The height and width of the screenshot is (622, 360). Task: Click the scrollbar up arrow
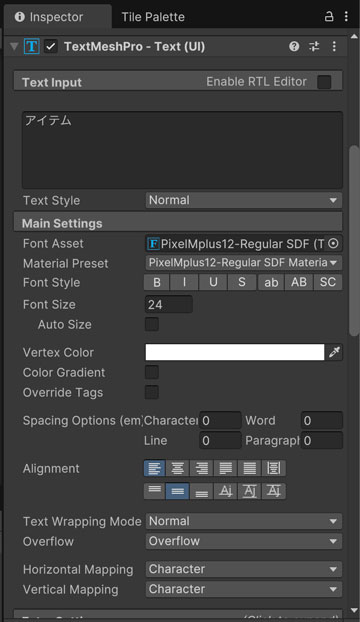click(x=354, y=37)
